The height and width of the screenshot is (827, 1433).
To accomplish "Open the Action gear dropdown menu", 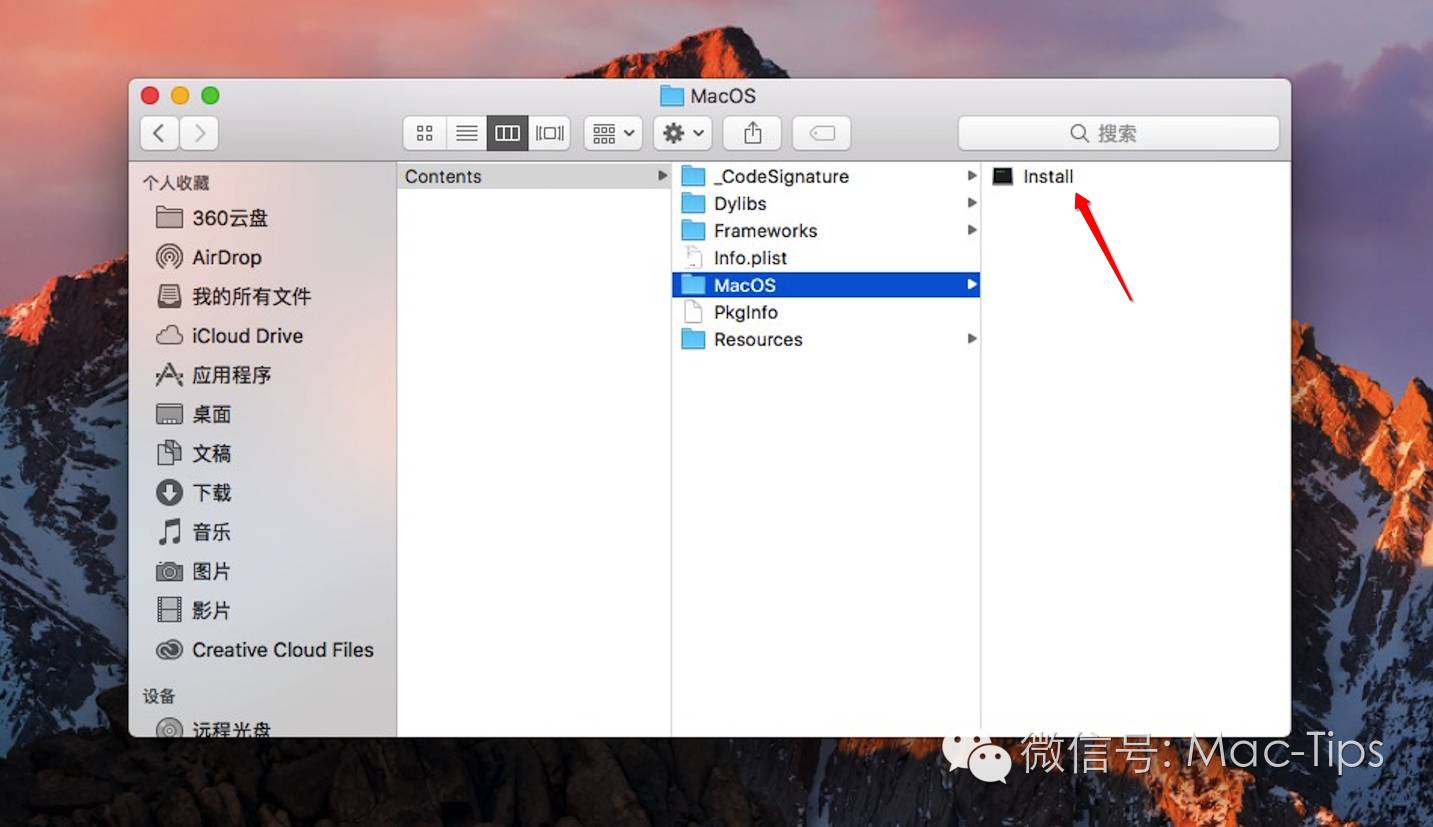I will coord(683,133).
